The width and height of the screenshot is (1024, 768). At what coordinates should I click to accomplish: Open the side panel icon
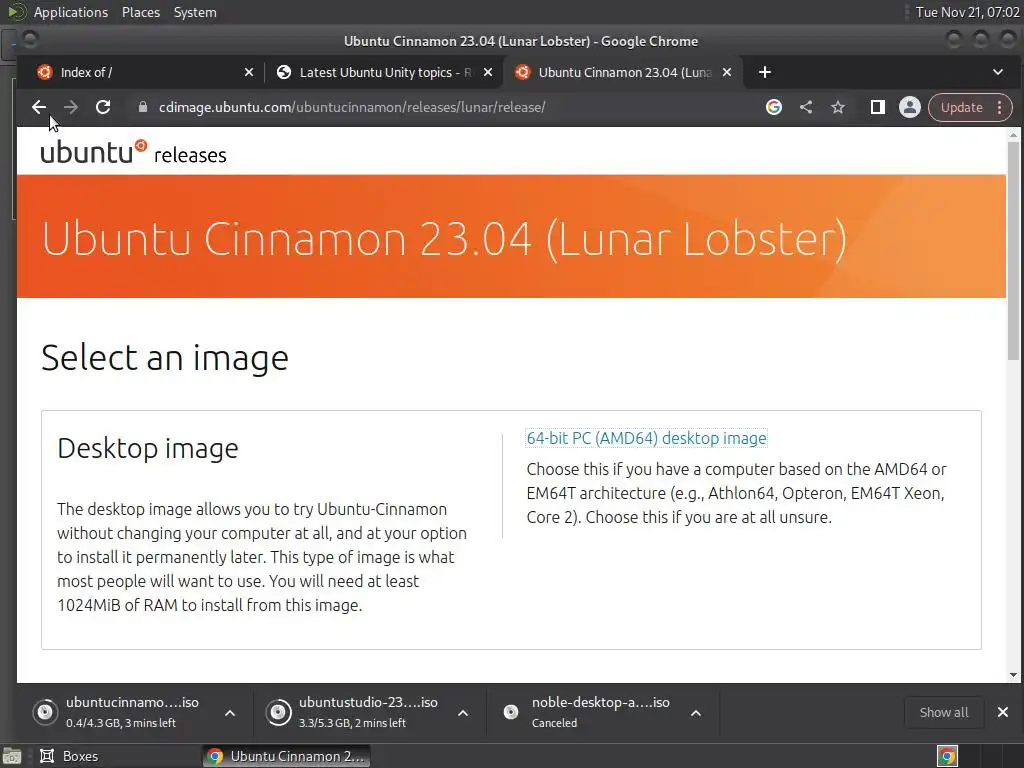tap(878, 108)
